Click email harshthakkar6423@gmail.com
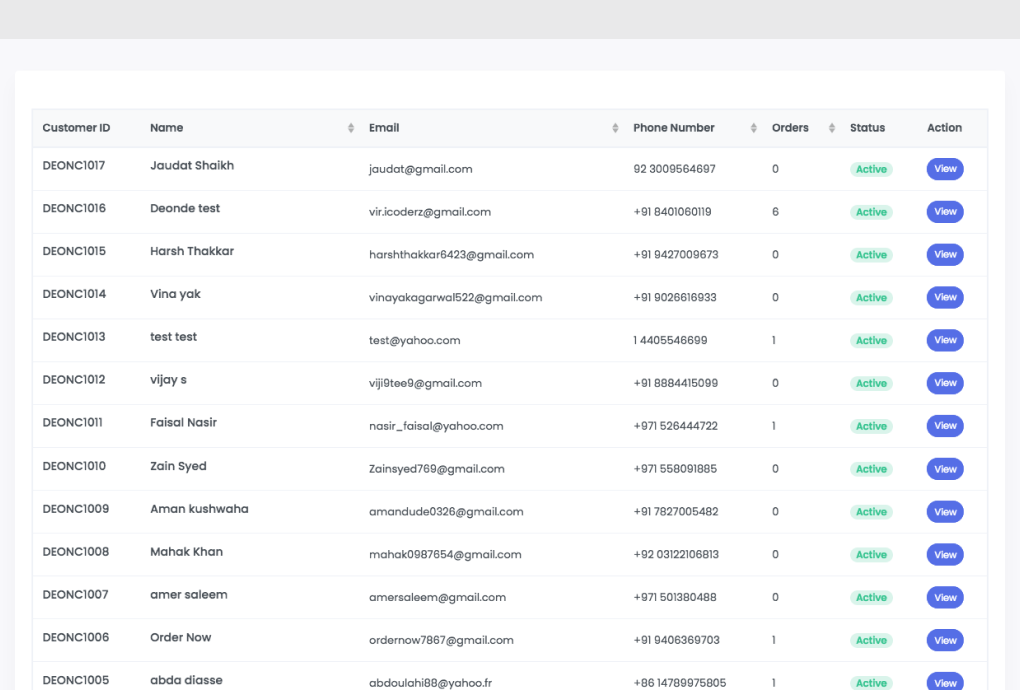1021x690 pixels. coord(451,255)
